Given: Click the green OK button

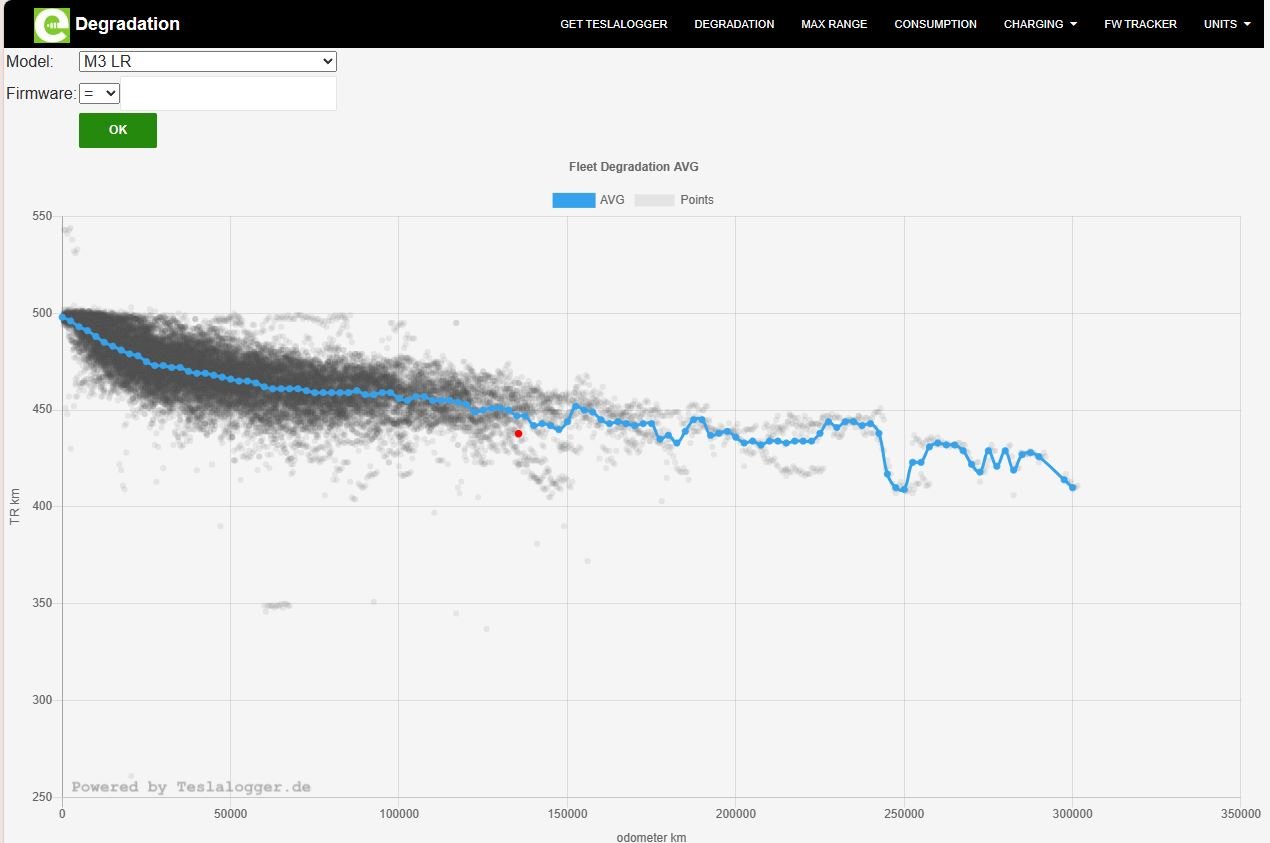Looking at the screenshot, I should coord(118,130).
